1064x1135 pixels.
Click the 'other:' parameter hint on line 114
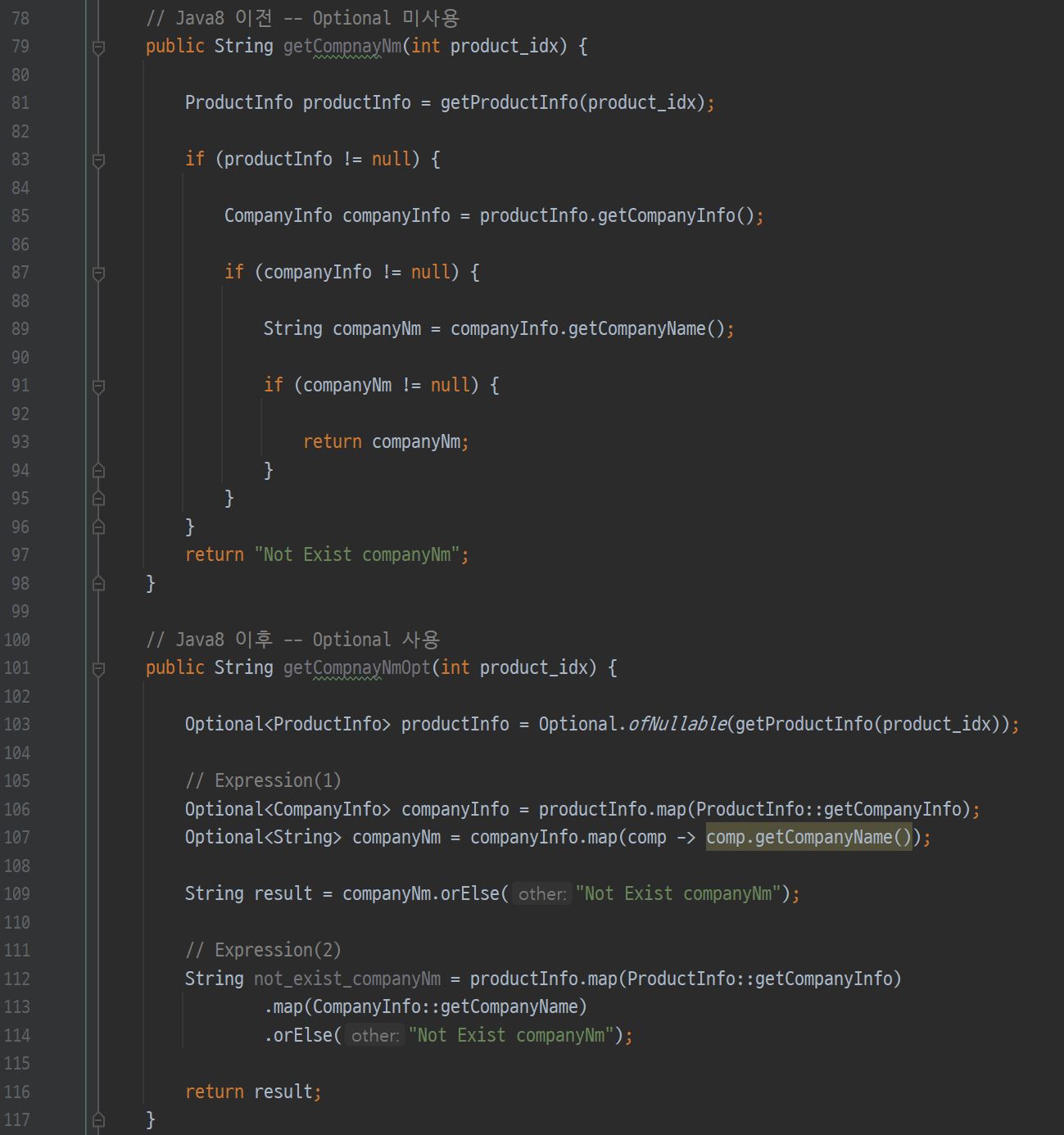click(375, 1035)
